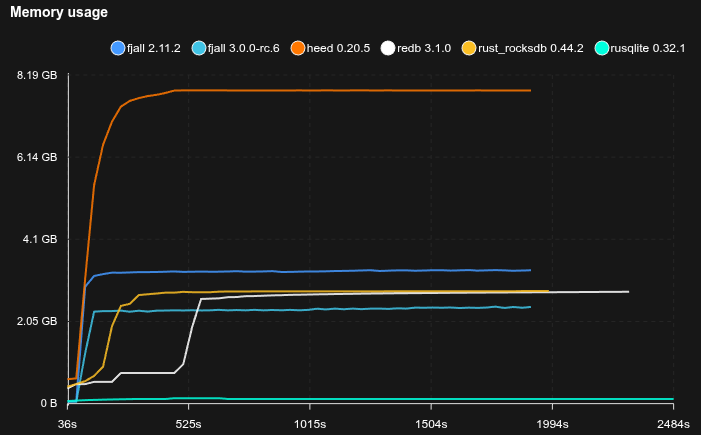Toggle the fjall 2.11.2 legend text
The image size is (701, 435).
154,48
